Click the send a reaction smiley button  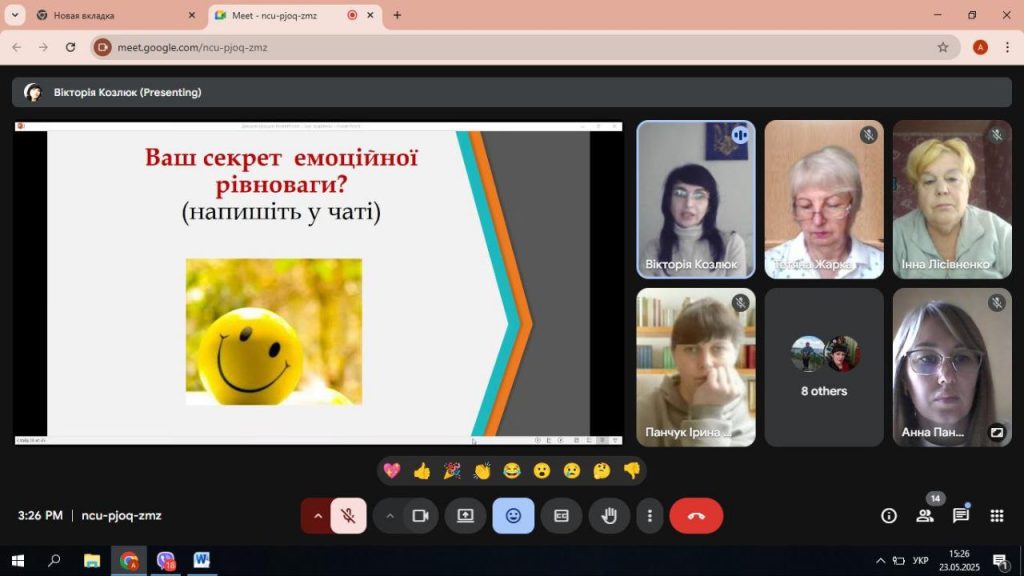pos(513,516)
